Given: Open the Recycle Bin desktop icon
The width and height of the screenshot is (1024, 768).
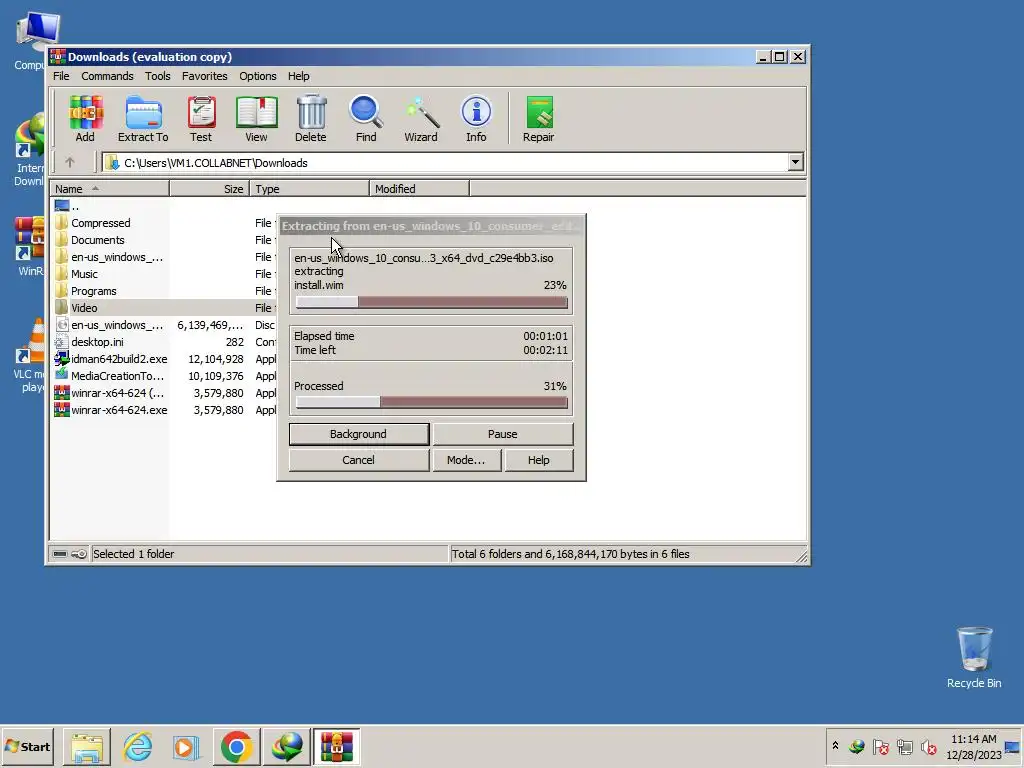Looking at the screenshot, I should (974, 658).
